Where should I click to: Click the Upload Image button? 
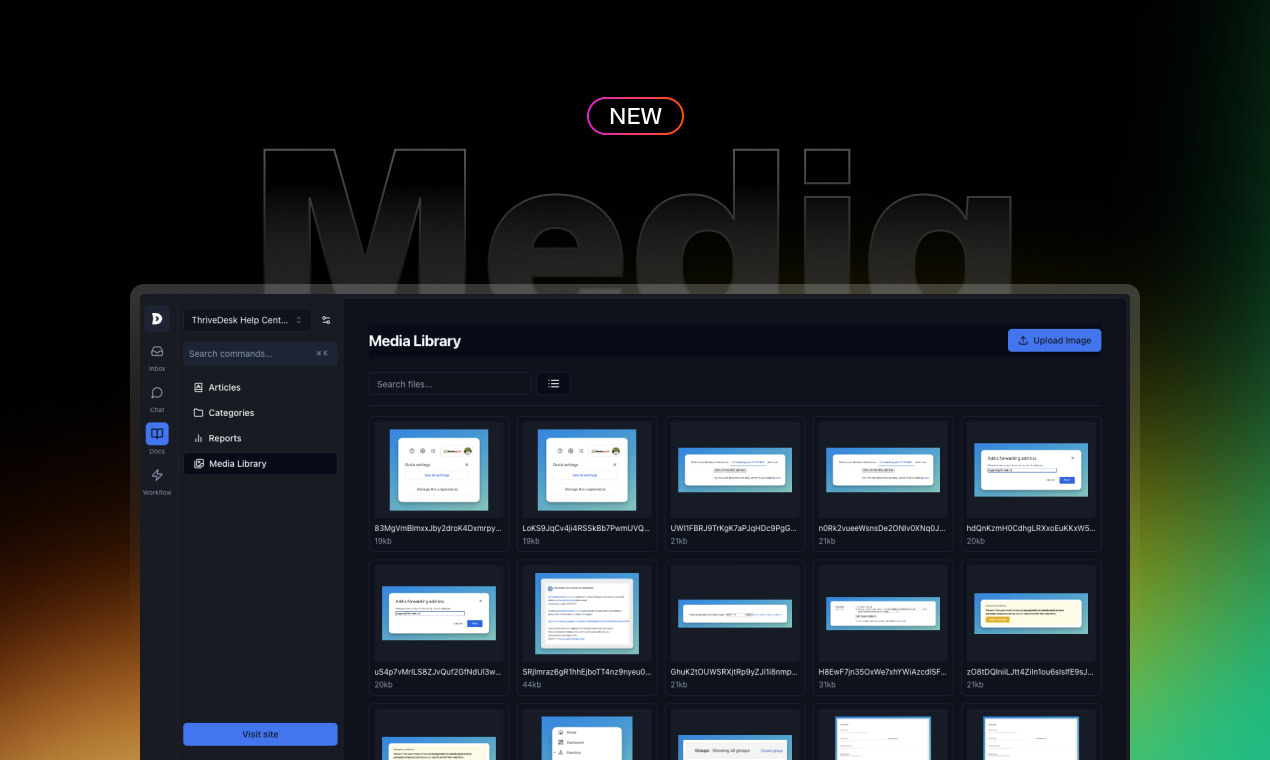coord(1054,340)
